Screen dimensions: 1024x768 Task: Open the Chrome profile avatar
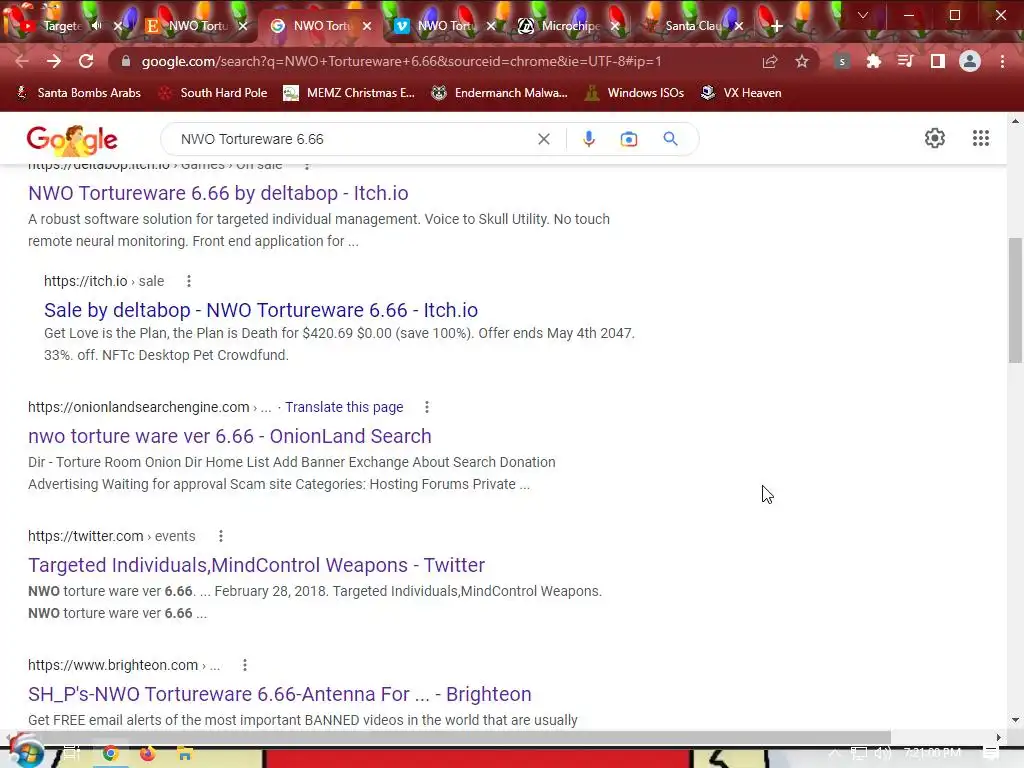coord(970,61)
